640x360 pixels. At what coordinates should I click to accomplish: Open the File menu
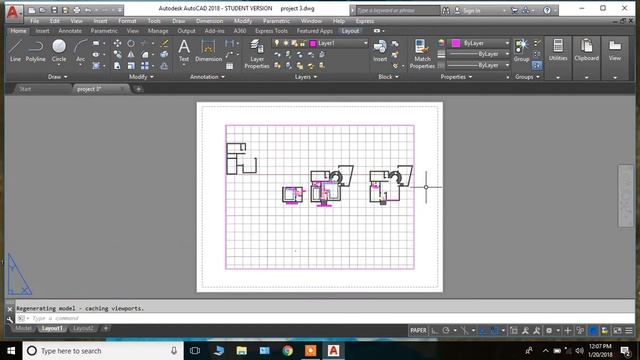(x=35, y=21)
